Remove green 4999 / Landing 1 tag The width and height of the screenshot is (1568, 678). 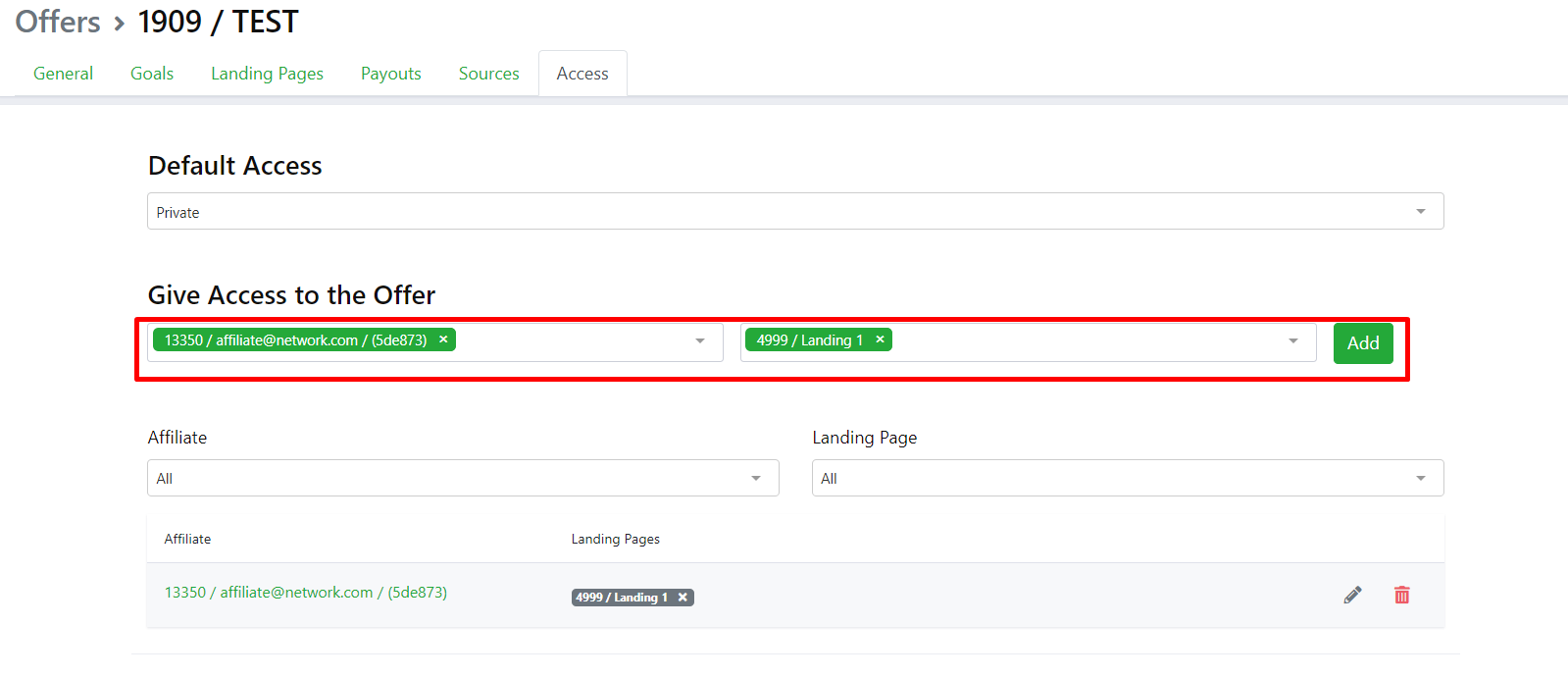[880, 339]
